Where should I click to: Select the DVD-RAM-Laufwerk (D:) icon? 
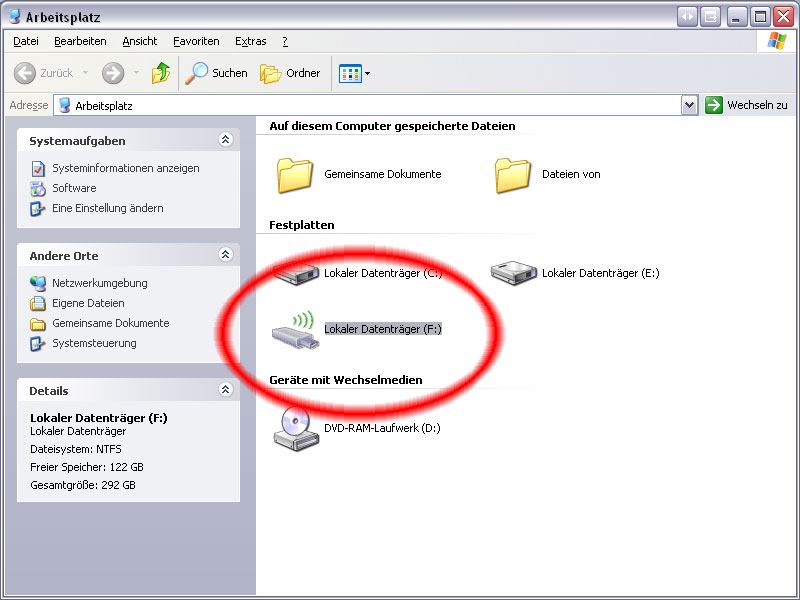pyautogui.click(x=296, y=429)
